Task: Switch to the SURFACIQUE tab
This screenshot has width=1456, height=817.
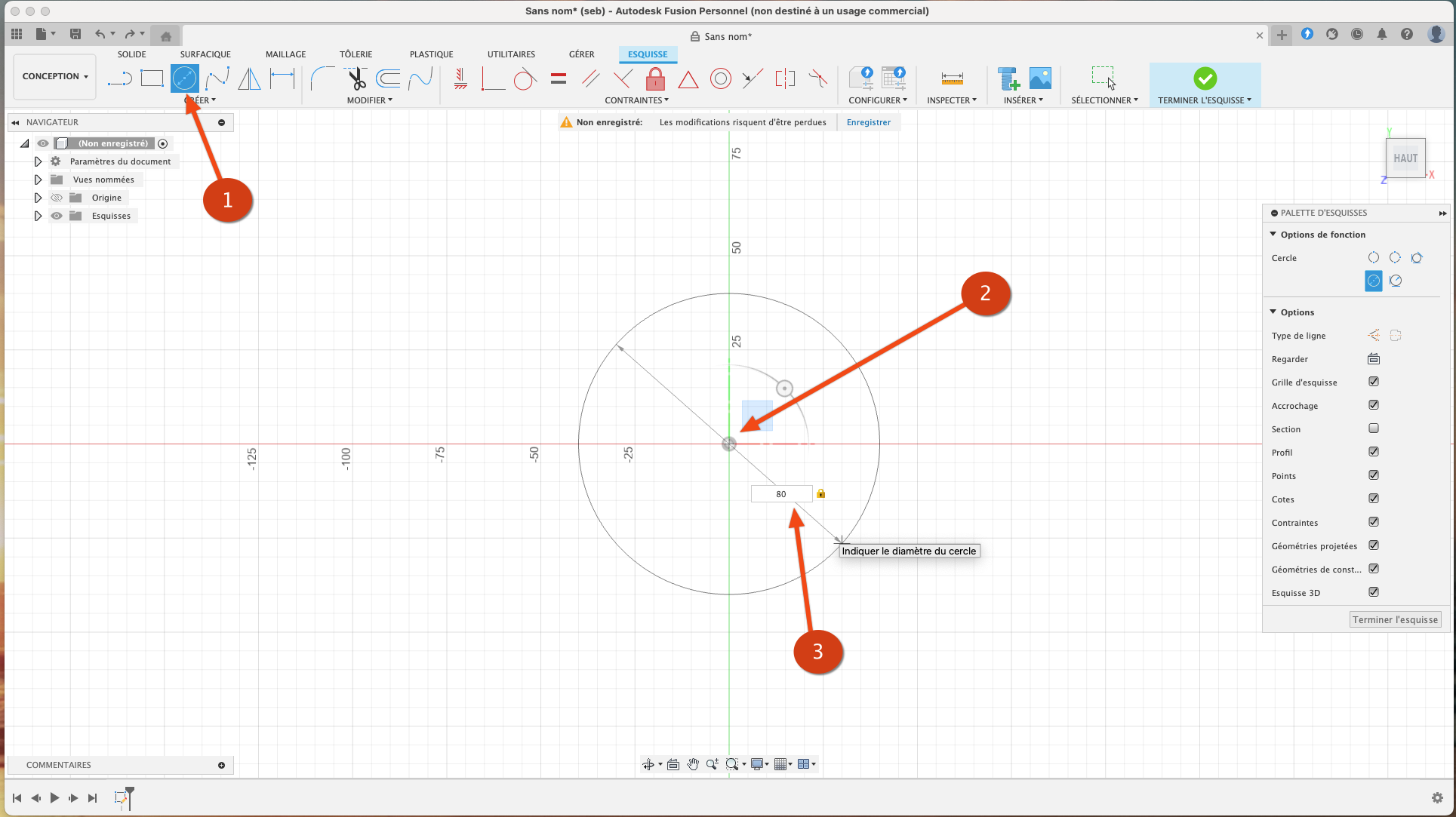Action: [205, 54]
